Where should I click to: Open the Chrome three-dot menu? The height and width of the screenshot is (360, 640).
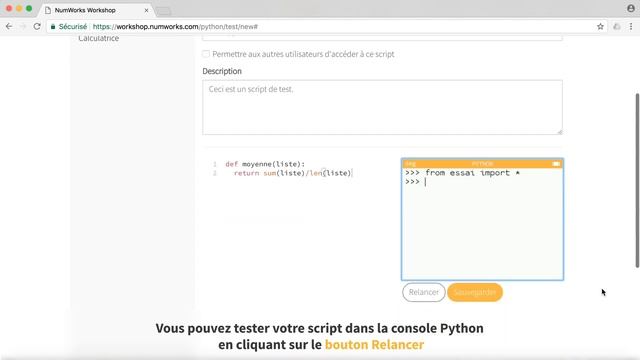[x=631, y=27]
